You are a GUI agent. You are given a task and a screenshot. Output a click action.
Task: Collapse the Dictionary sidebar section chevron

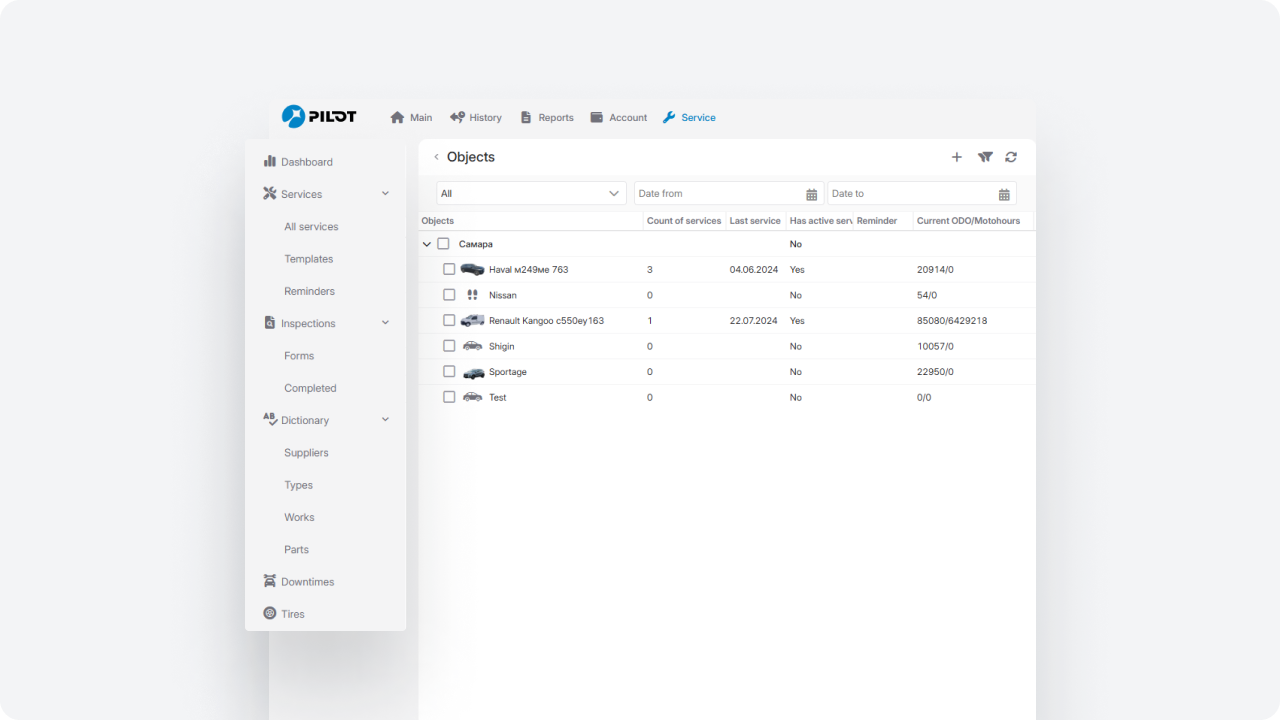tap(385, 420)
